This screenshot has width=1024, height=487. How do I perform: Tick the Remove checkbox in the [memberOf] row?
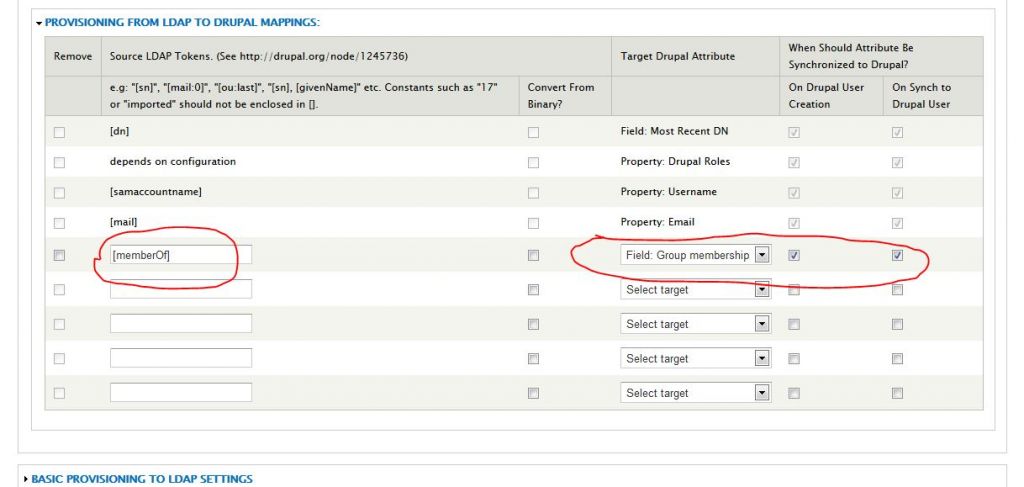[x=59, y=256]
